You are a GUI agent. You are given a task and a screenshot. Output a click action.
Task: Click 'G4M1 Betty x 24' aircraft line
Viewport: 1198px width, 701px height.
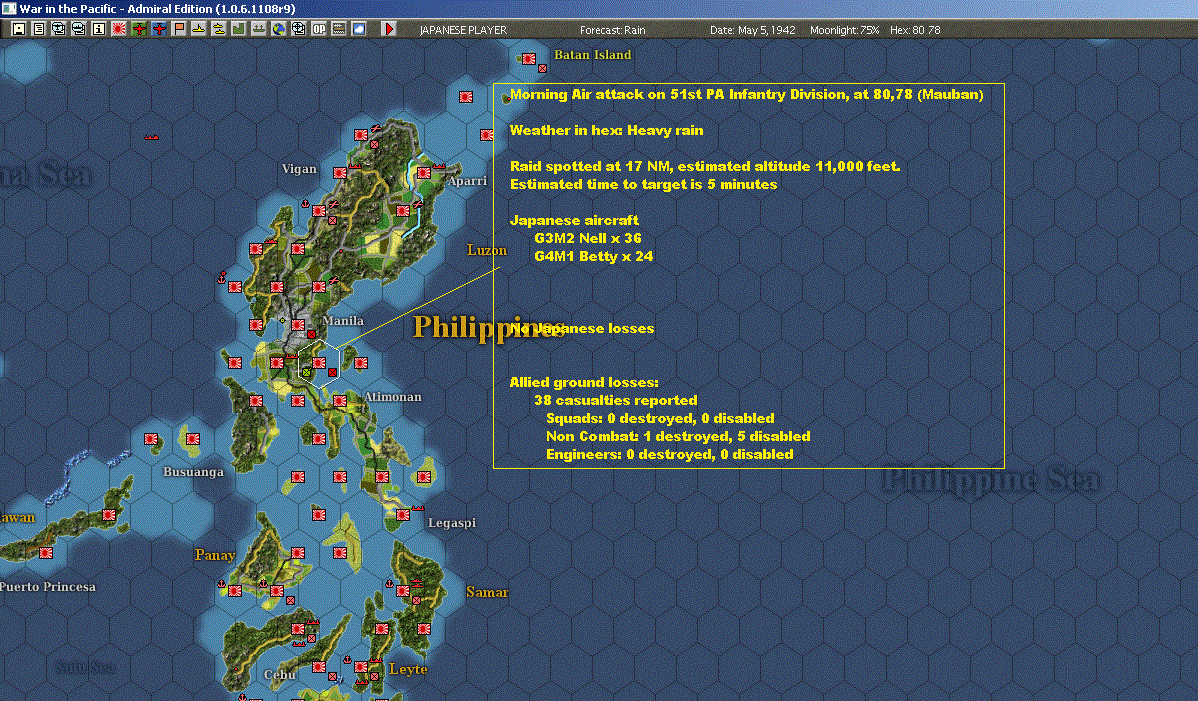(x=594, y=257)
